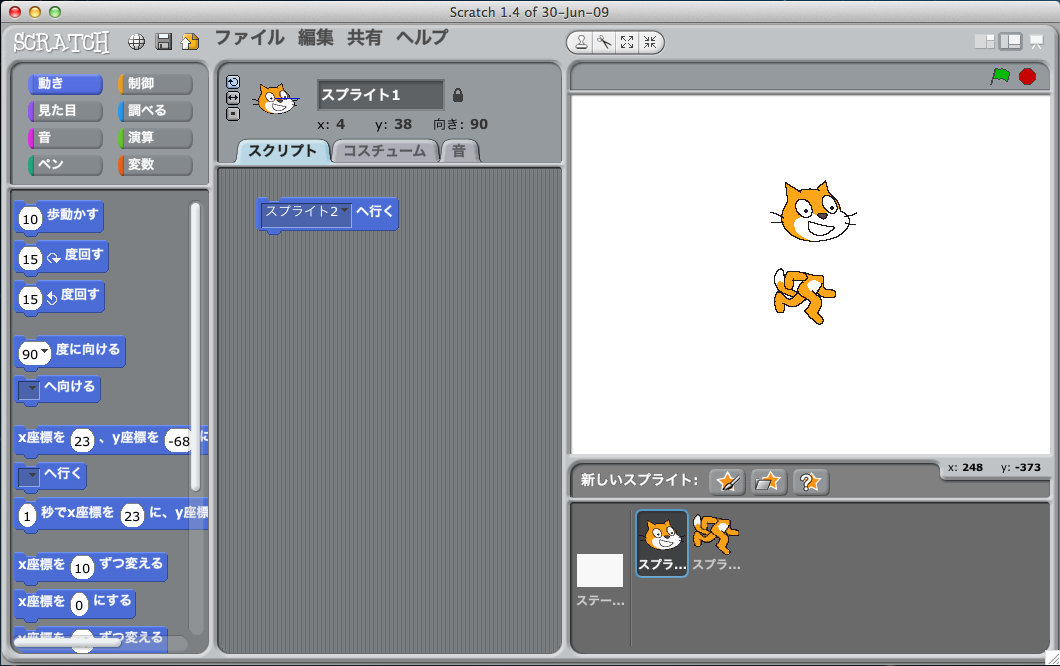This screenshot has width=1060, height=666.
Task: Select the delete scissors tool
Action: [x=604, y=43]
